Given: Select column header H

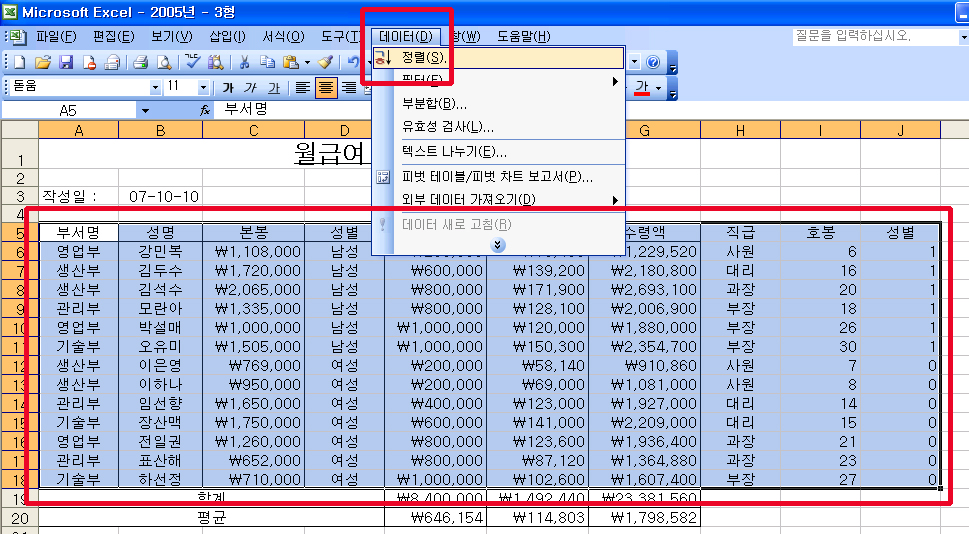Looking at the screenshot, I should (740, 130).
